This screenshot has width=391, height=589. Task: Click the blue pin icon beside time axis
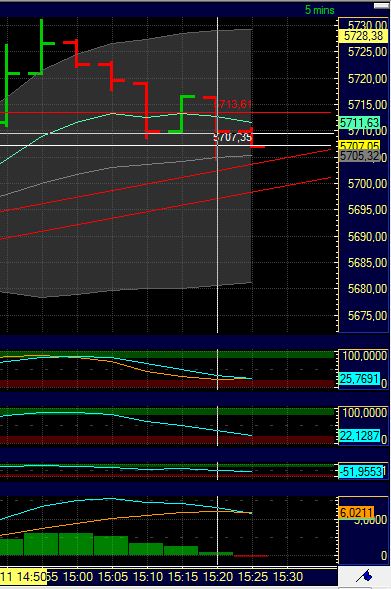(364, 575)
